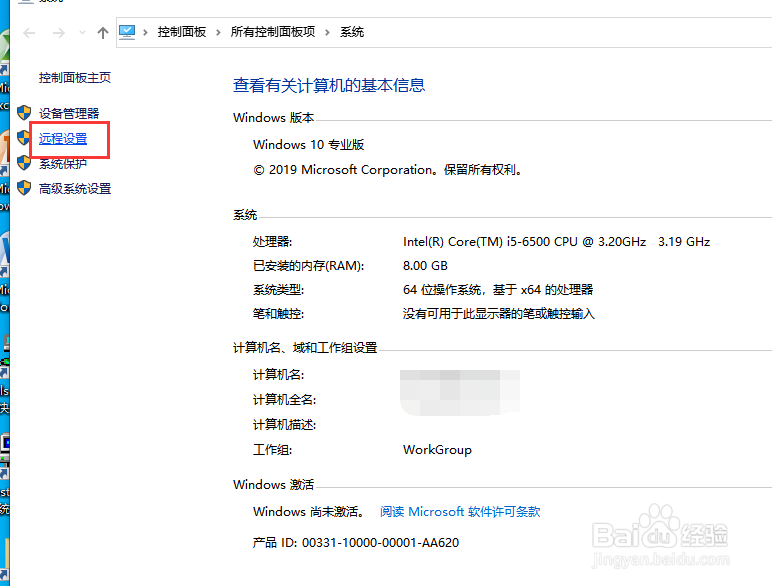
Task: Open 远程设置 link
Action: (63, 139)
